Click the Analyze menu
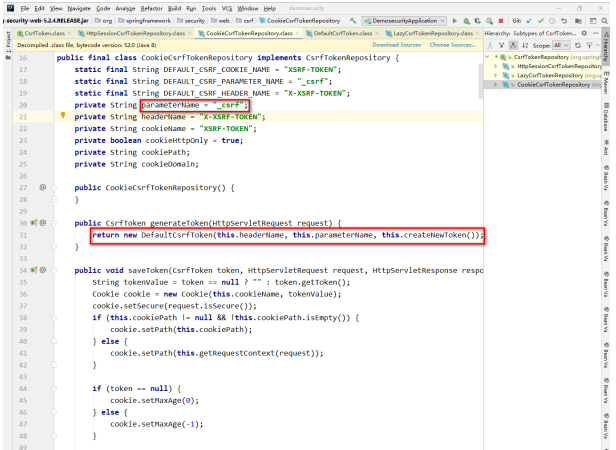616x450 pixels. pyautogui.click(x=125, y=8)
